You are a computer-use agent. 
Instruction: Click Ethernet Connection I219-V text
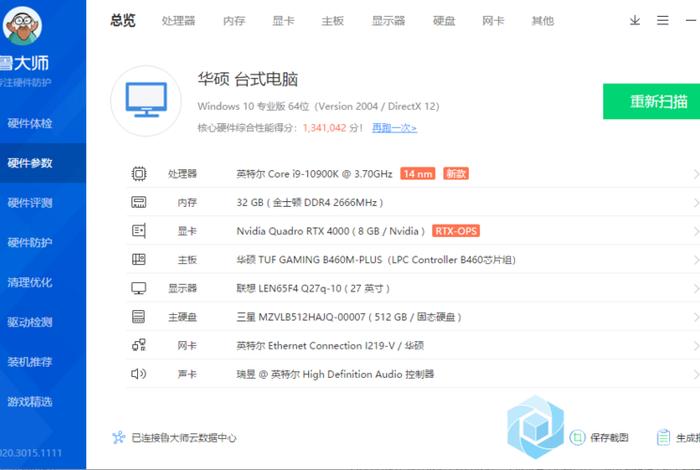click(332, 345)
